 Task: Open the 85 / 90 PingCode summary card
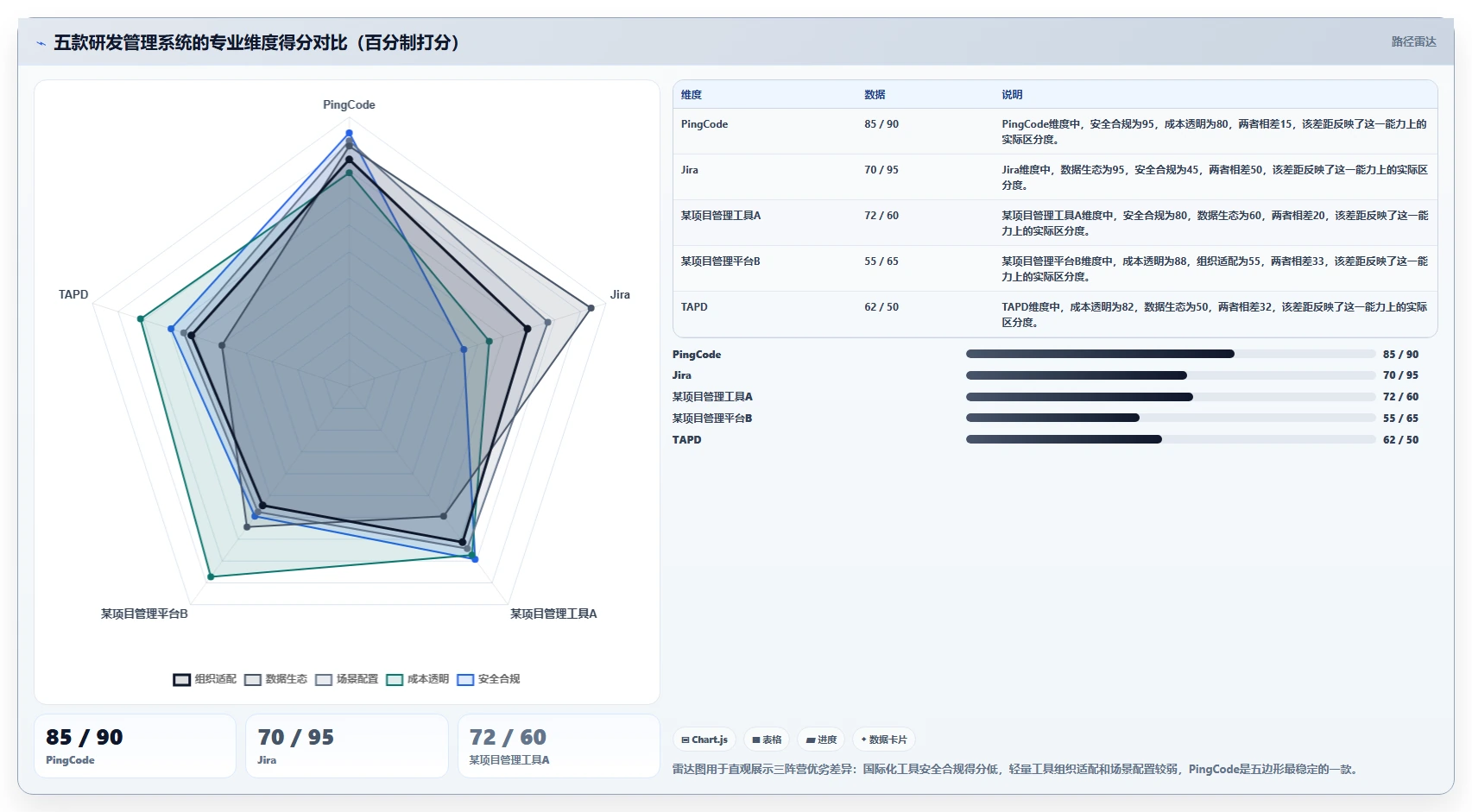point(135,746)
